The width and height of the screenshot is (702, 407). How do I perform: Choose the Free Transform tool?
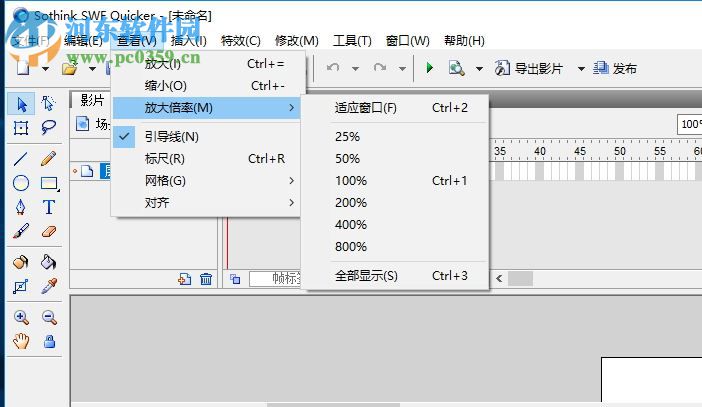(21, 128)
